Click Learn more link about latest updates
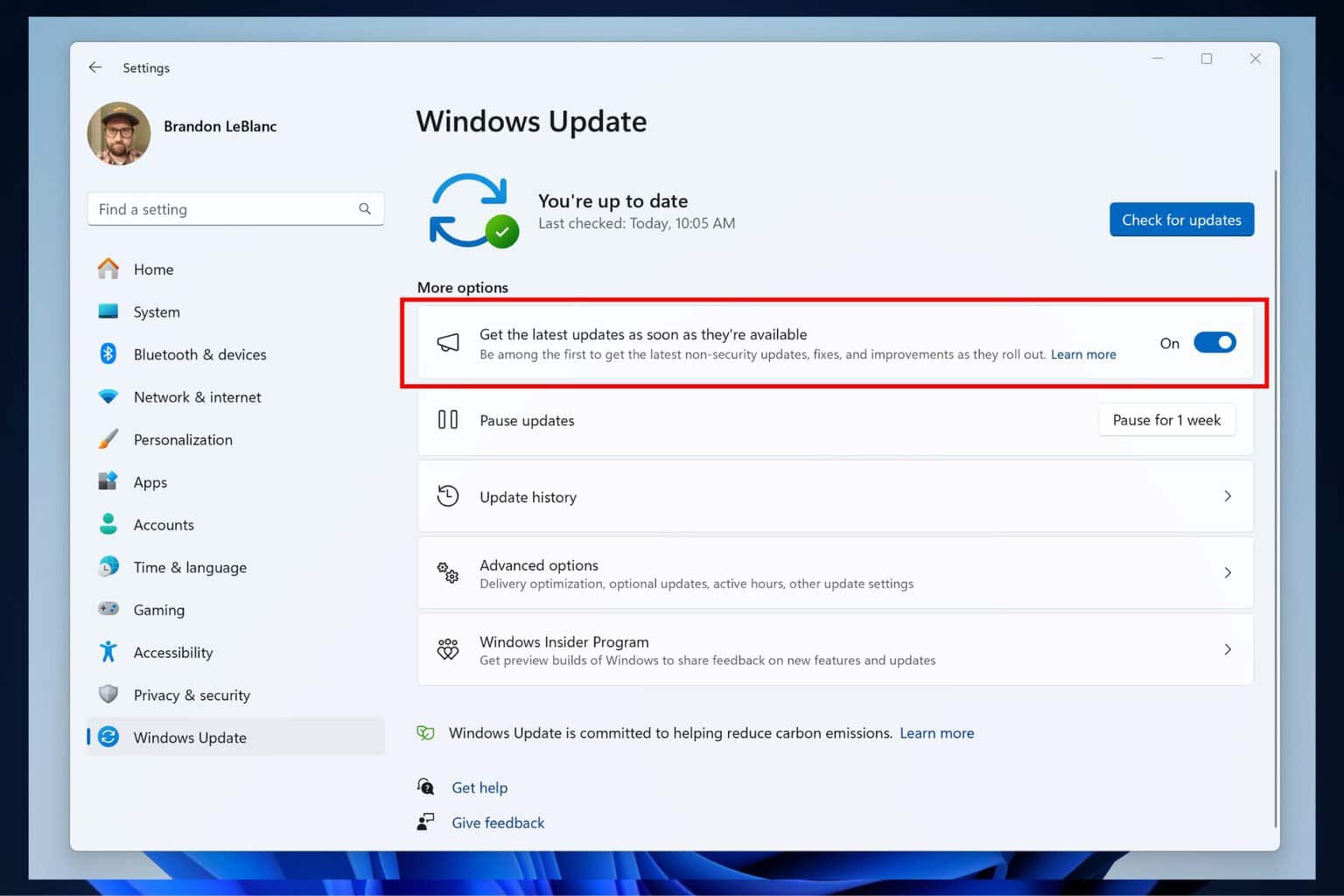Screen dimensions: 1344x896 [x=1083, y=354]
